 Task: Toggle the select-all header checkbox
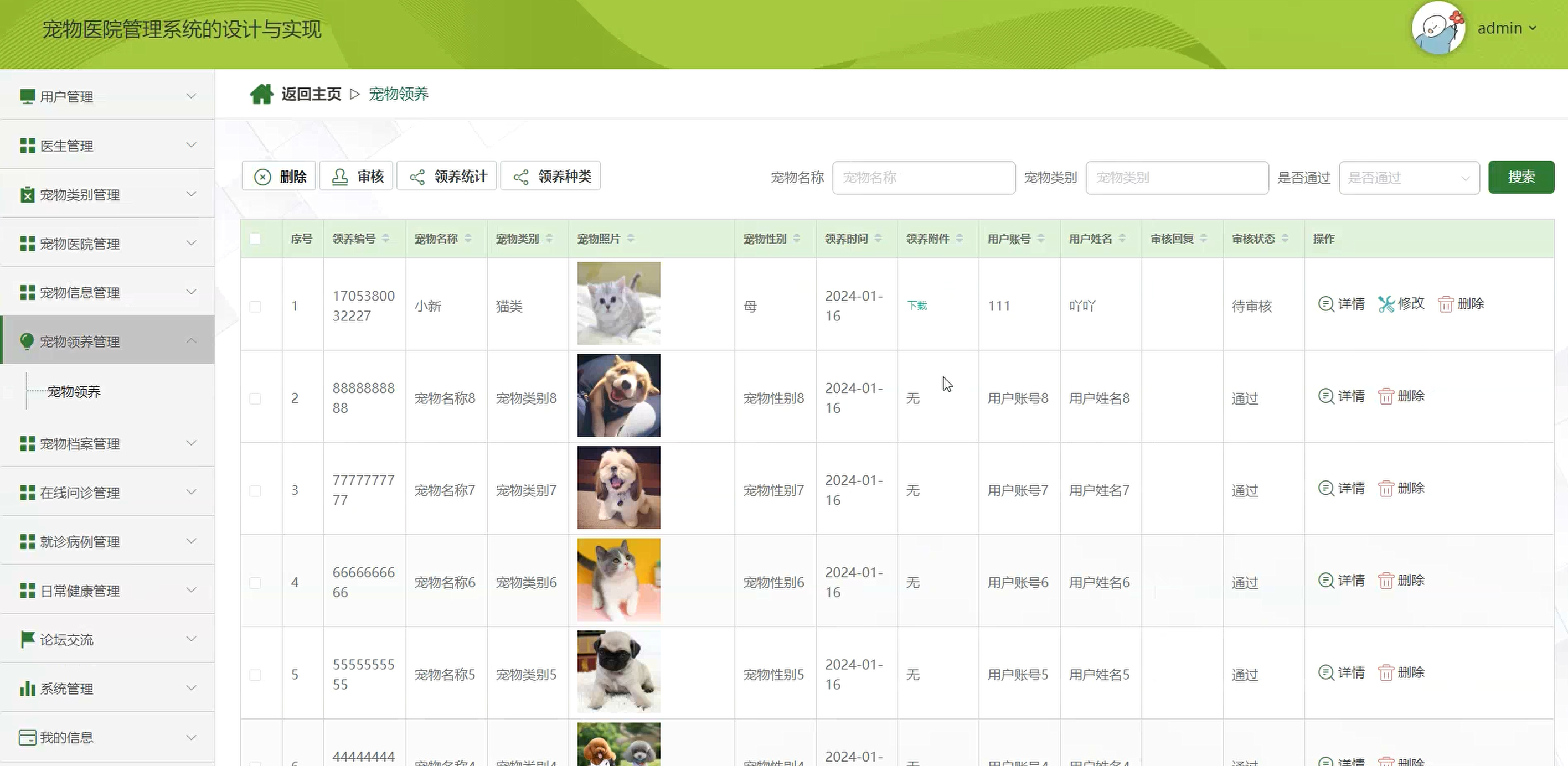255,239
